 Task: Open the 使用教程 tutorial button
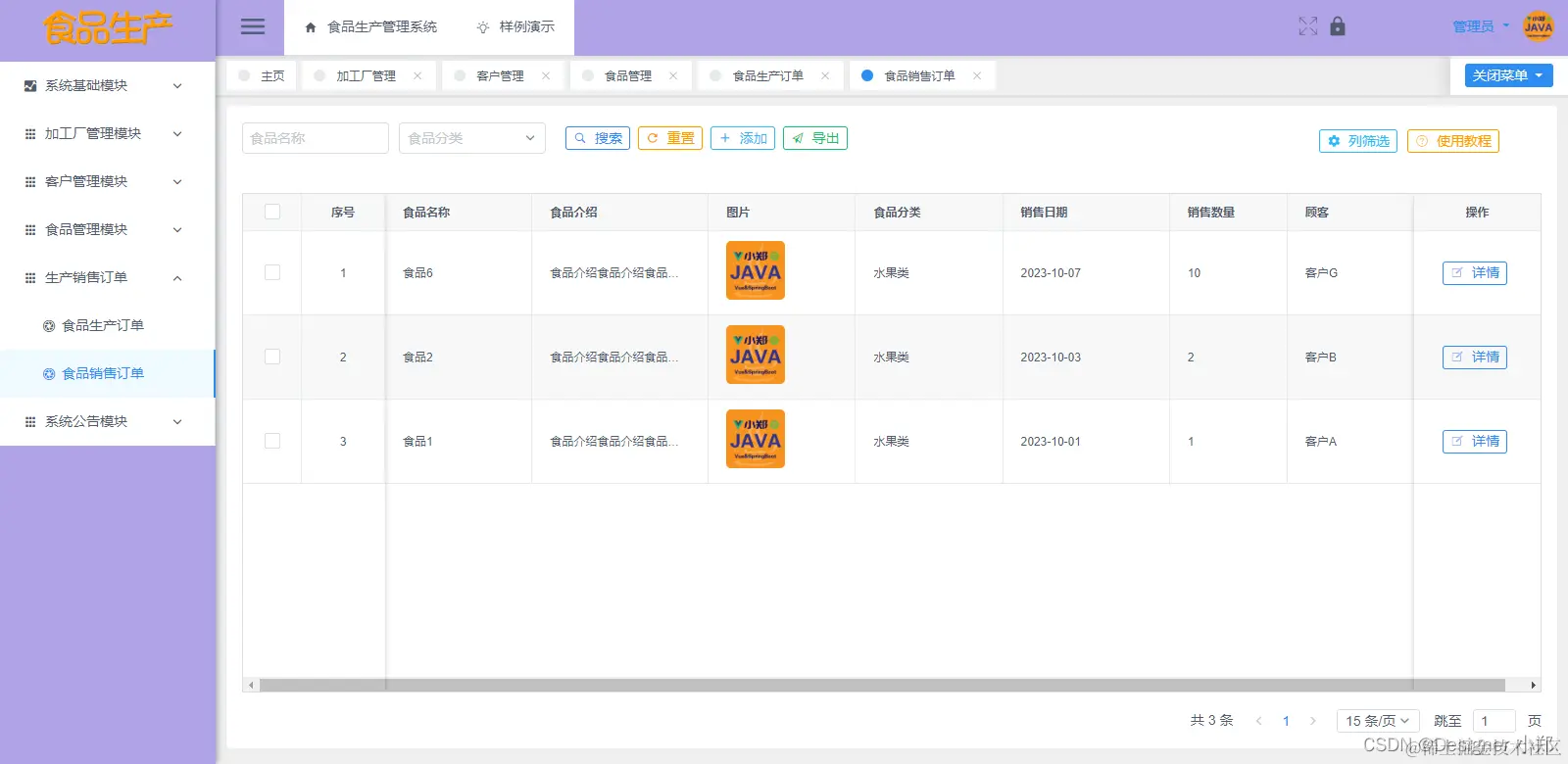pyautogui.click(x=1453, y=141)
